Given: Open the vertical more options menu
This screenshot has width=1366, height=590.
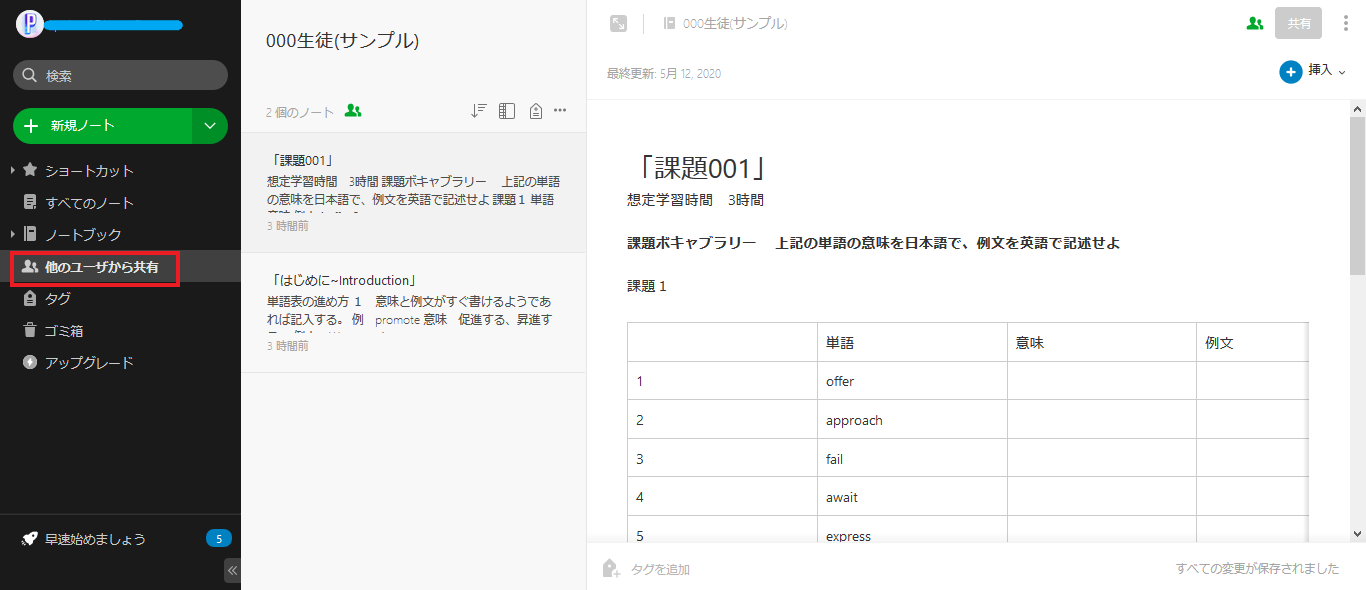Looking at the screenshot, I should coord(1345,23).
